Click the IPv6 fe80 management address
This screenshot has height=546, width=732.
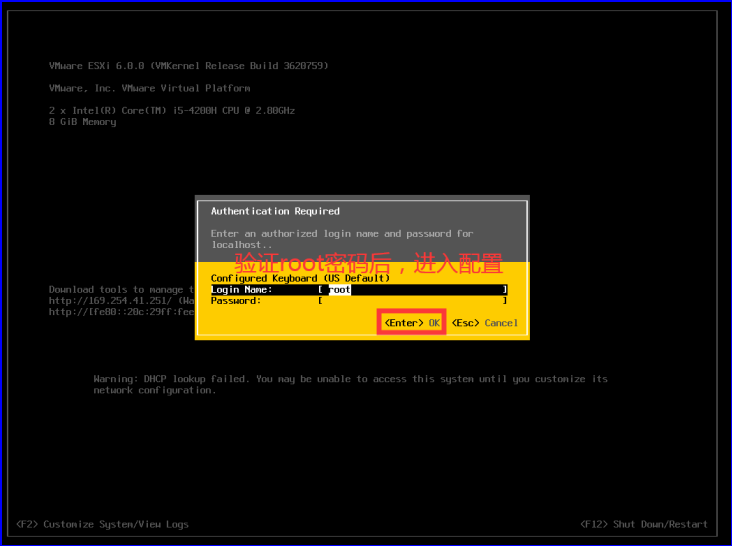121,312
